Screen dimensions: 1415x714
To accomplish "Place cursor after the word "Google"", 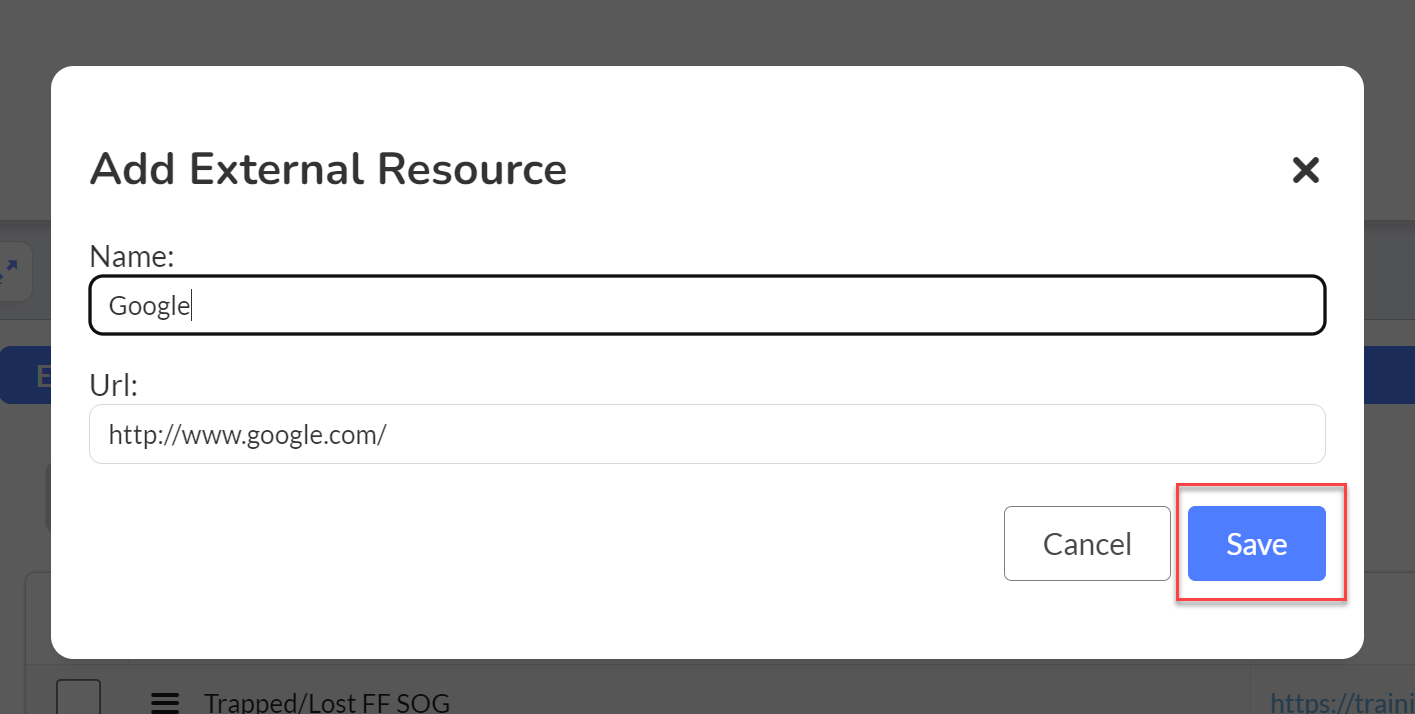I will click(x=191, y=305).
